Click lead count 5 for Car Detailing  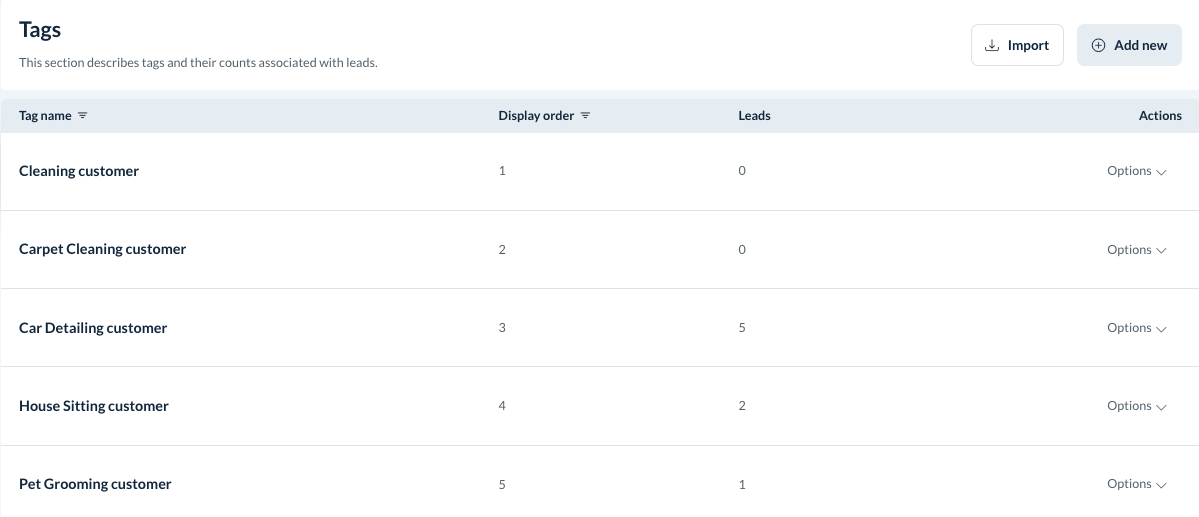pyautogui.click(x=742, y=328)
